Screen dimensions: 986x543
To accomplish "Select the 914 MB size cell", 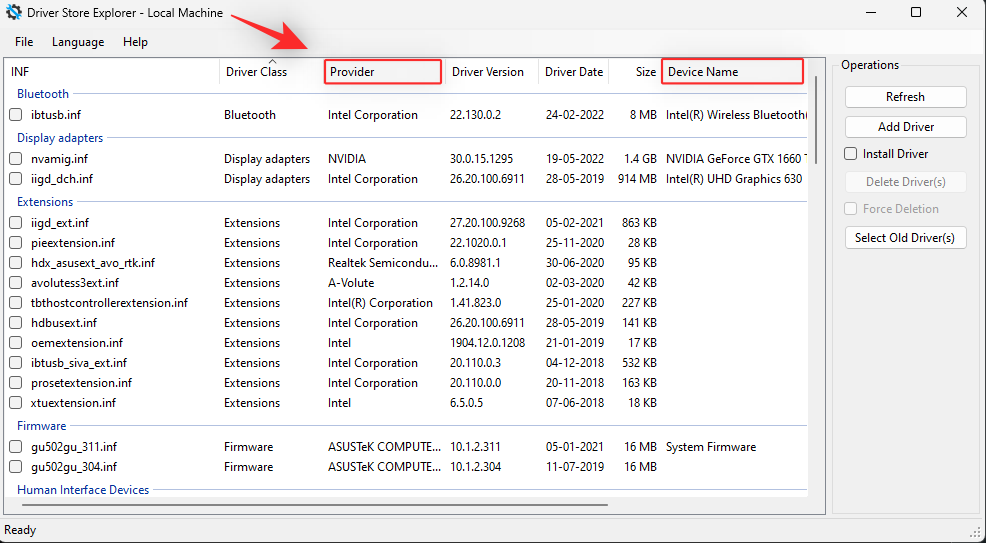I will tap(637, 179).
